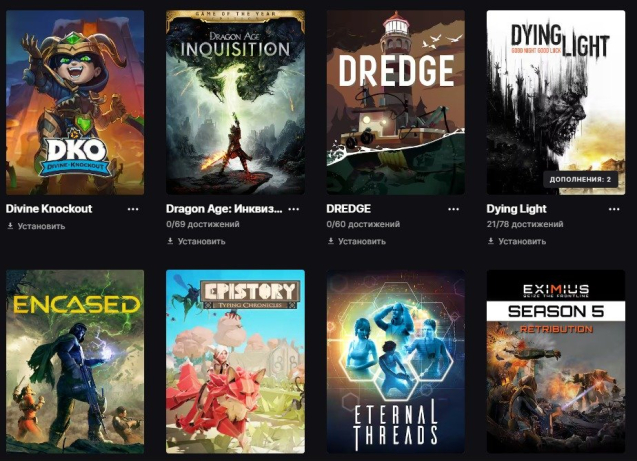Open the three-dot menu for Dying Light
637x461 pixels.
tap(614, 209)
